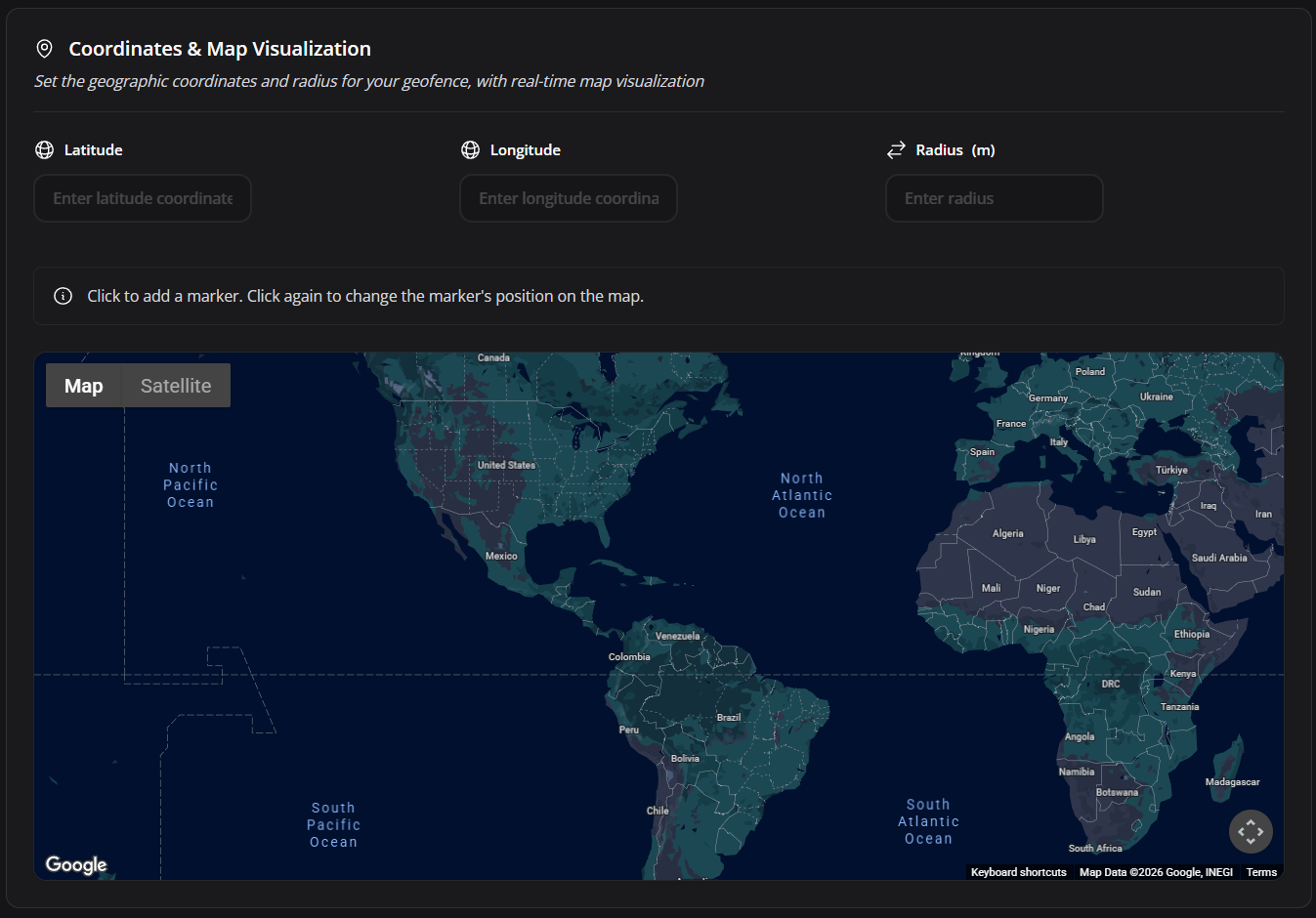Open the map Terms link
The image size is (1316, 918).
1261,872
